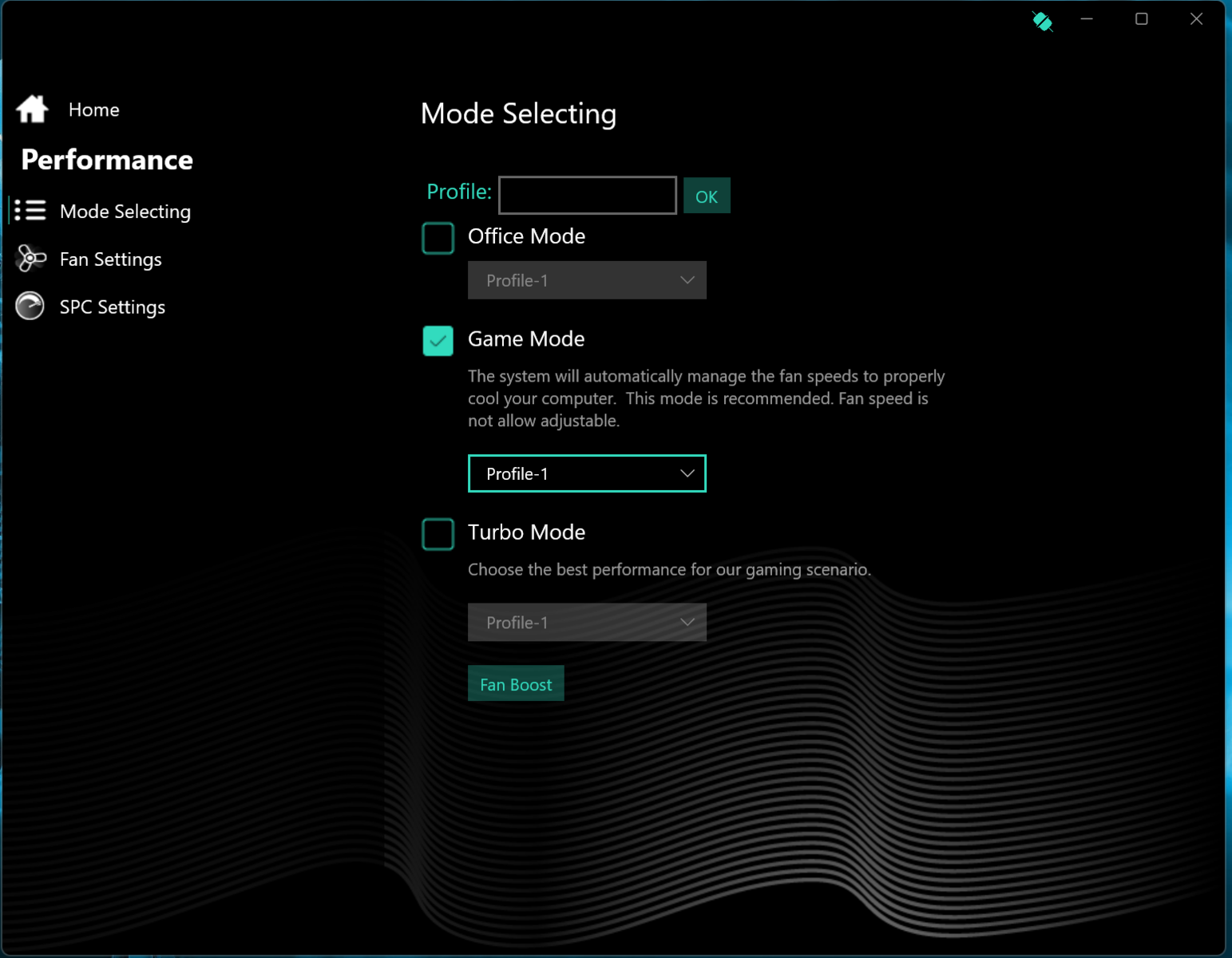
Task: Expand the Game Mode Profile-1 dropdown
Action: (x=587, y=473)
